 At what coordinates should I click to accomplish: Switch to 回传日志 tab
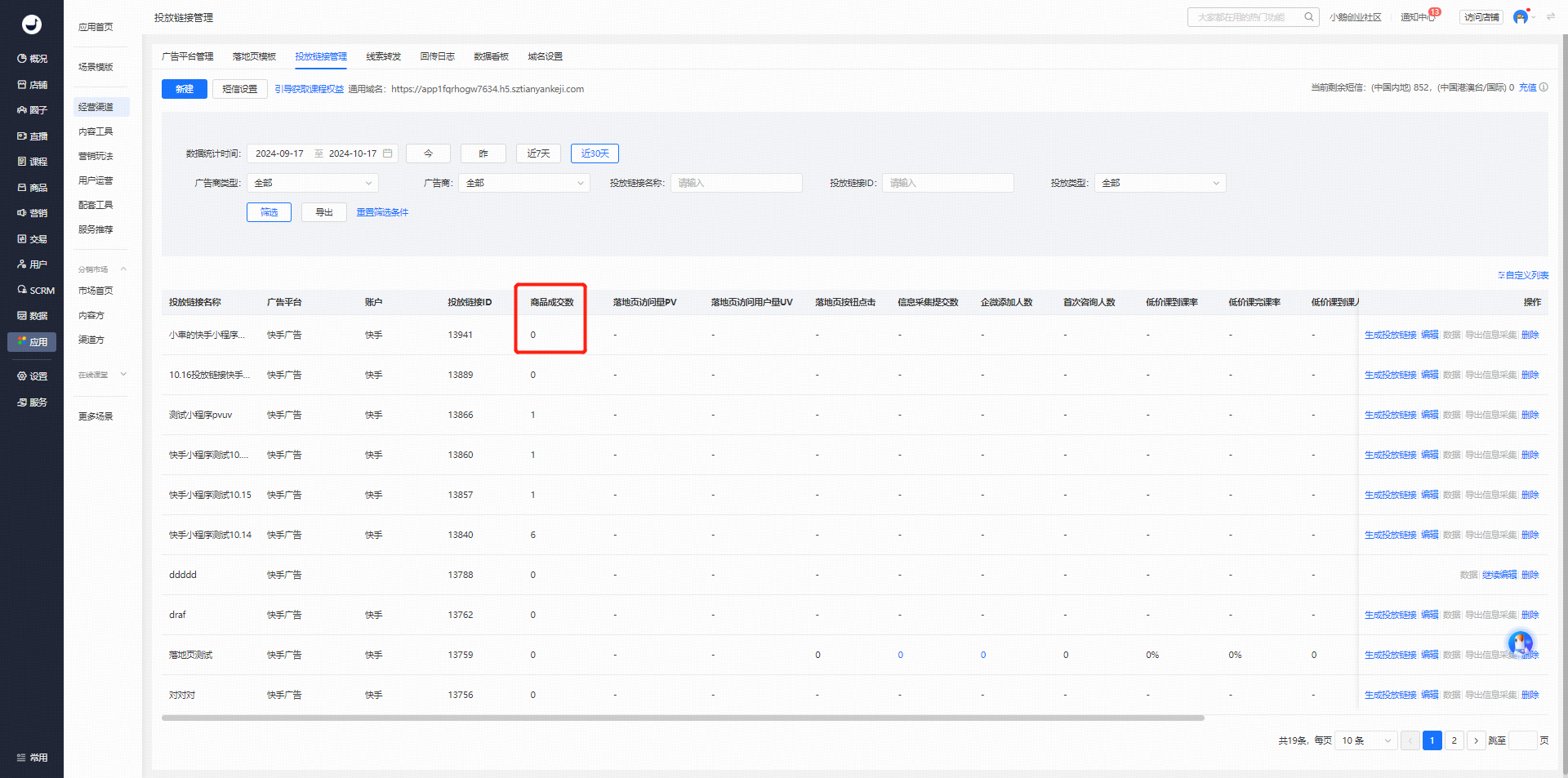tap(438, 56)
